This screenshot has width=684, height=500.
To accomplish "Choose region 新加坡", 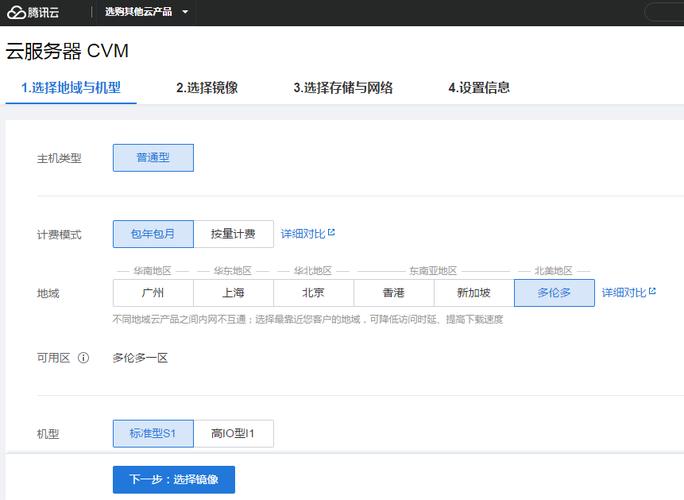I will tap(474, 293).
